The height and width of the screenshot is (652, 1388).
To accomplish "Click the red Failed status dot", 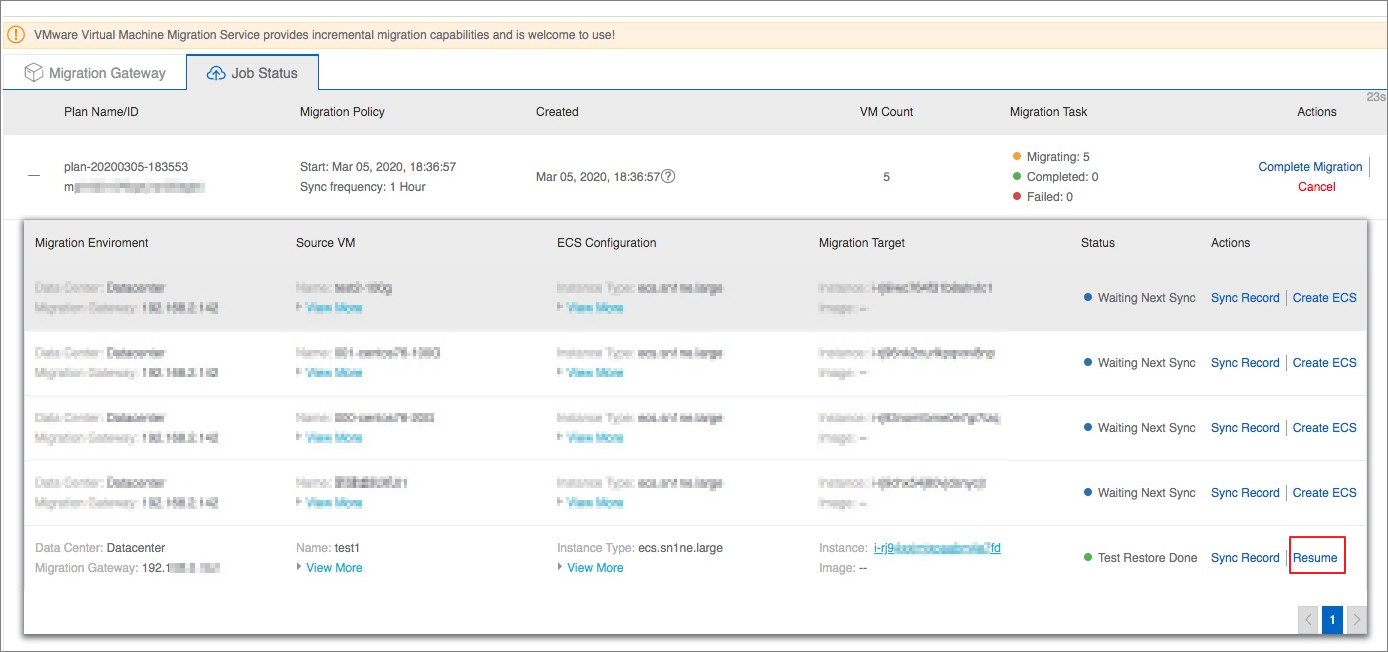I will point(1017,197).
